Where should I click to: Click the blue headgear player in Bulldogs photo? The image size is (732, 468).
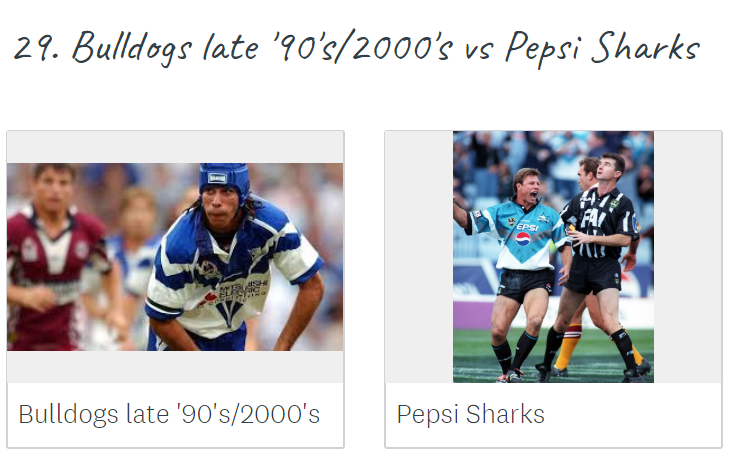233,257
